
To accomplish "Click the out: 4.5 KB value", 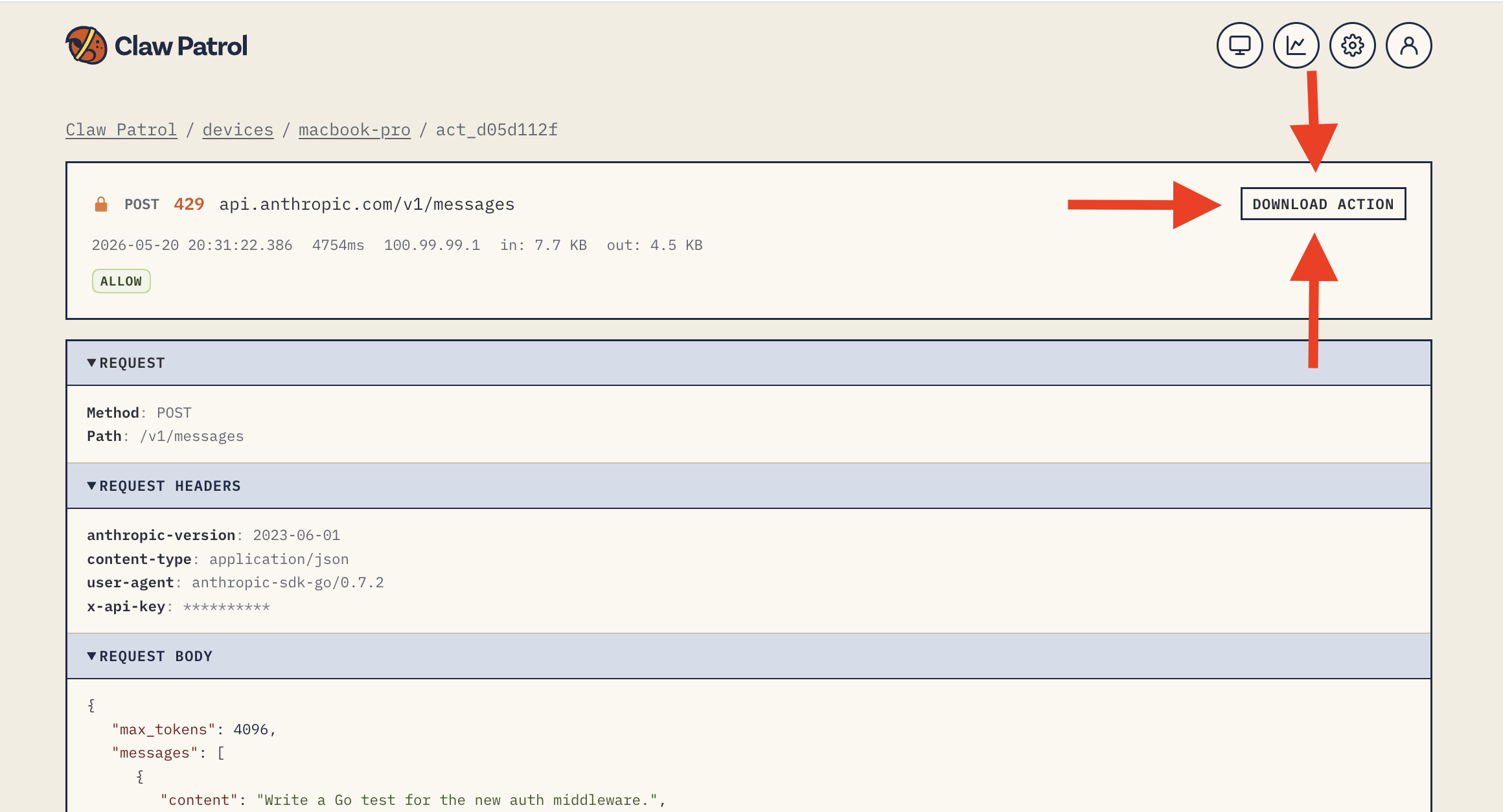I will (655, 245).
